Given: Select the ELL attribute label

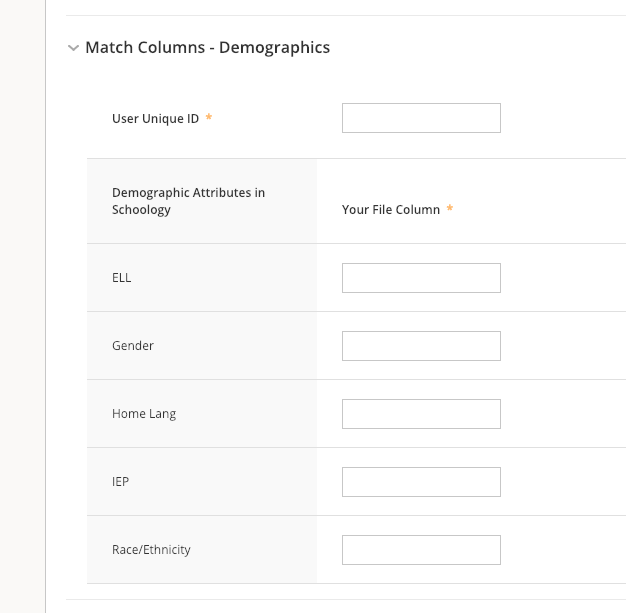Looking at the screenshot, I should (121, 278).
